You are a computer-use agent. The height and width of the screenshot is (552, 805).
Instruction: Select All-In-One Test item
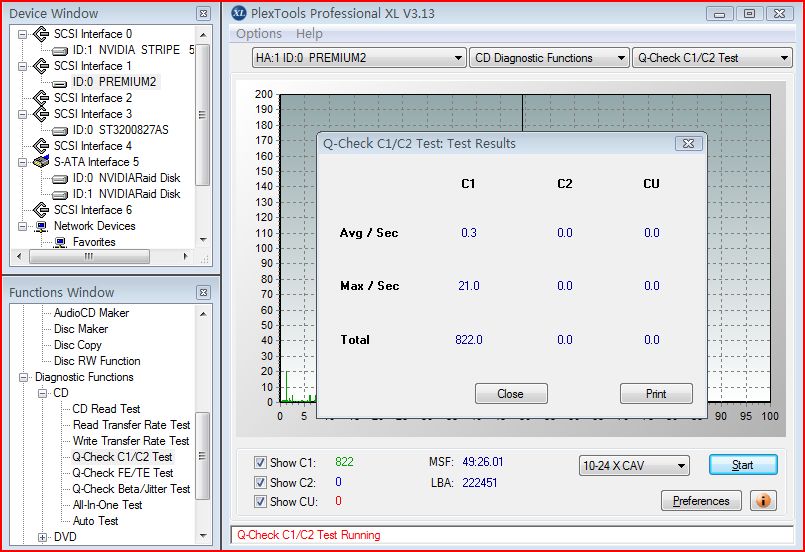pos(107,505)
